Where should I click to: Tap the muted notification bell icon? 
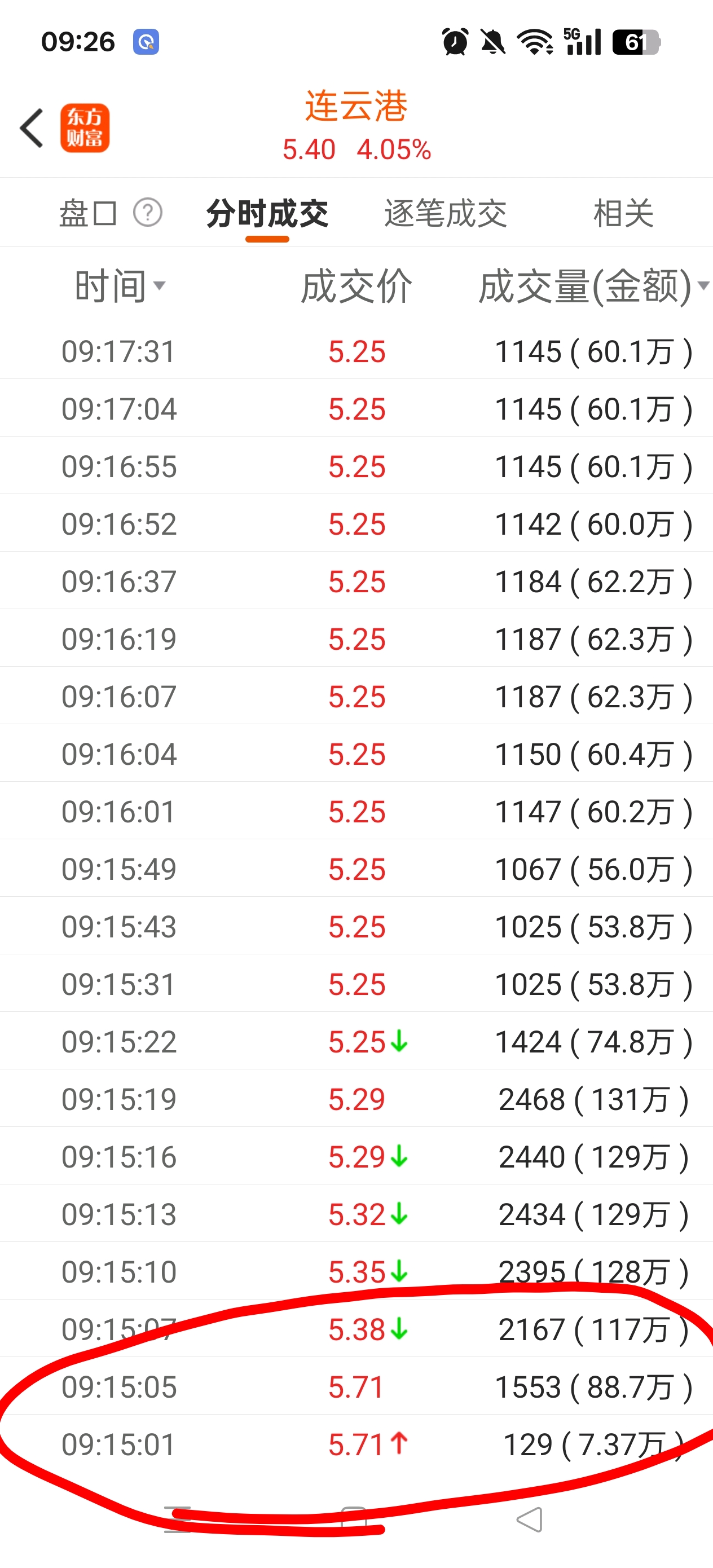coord(492,42)
